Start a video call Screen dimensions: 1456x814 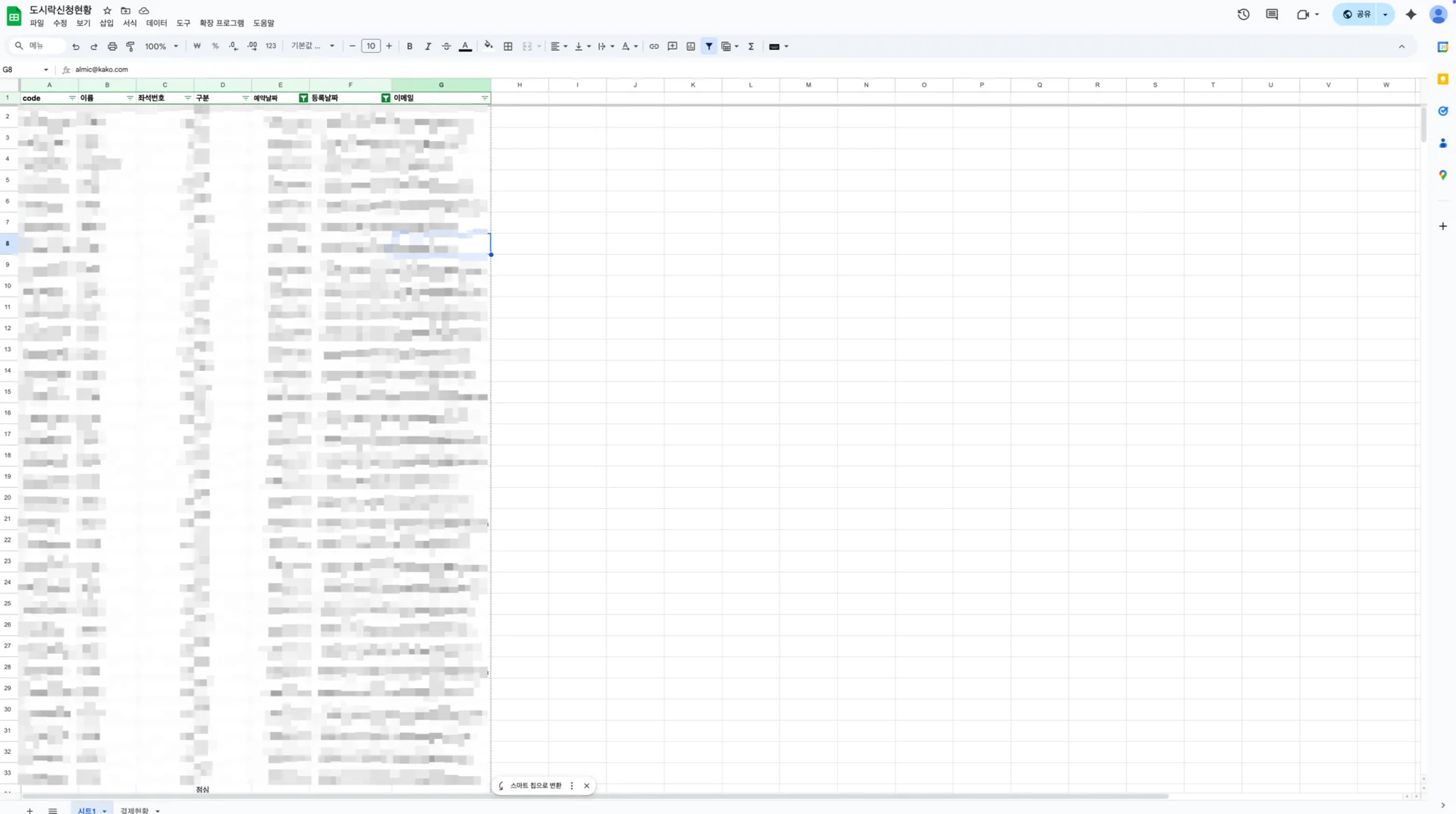click(x=1308, y=14)
